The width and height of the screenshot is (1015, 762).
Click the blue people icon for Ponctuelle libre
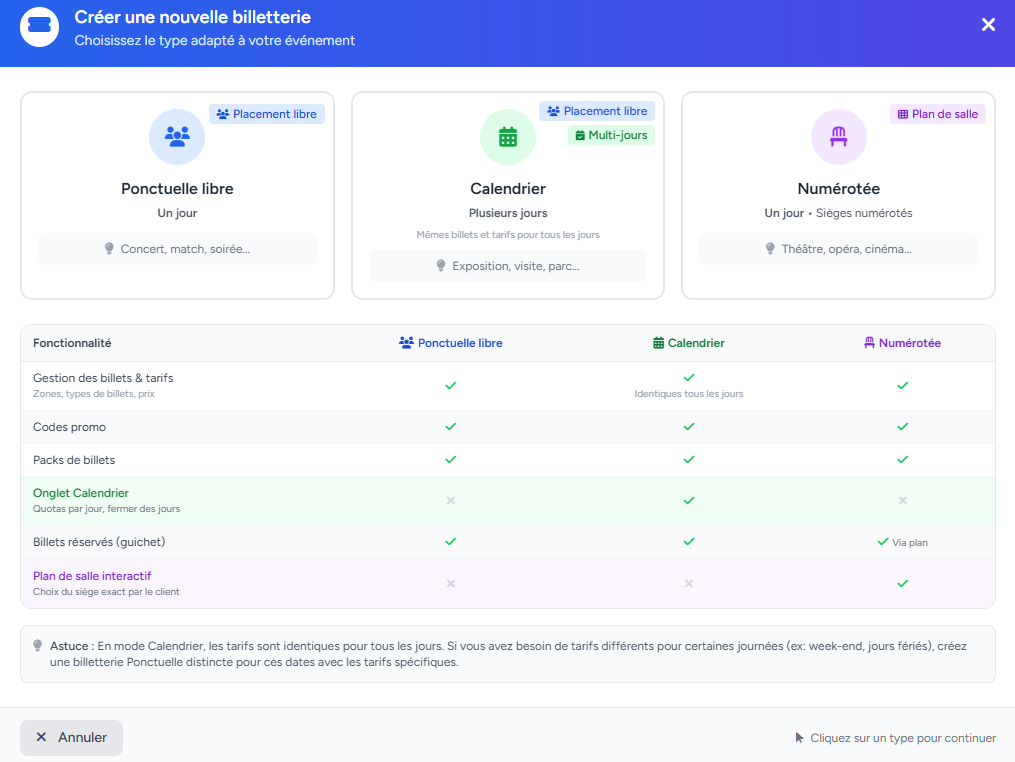tap(177, 137)
